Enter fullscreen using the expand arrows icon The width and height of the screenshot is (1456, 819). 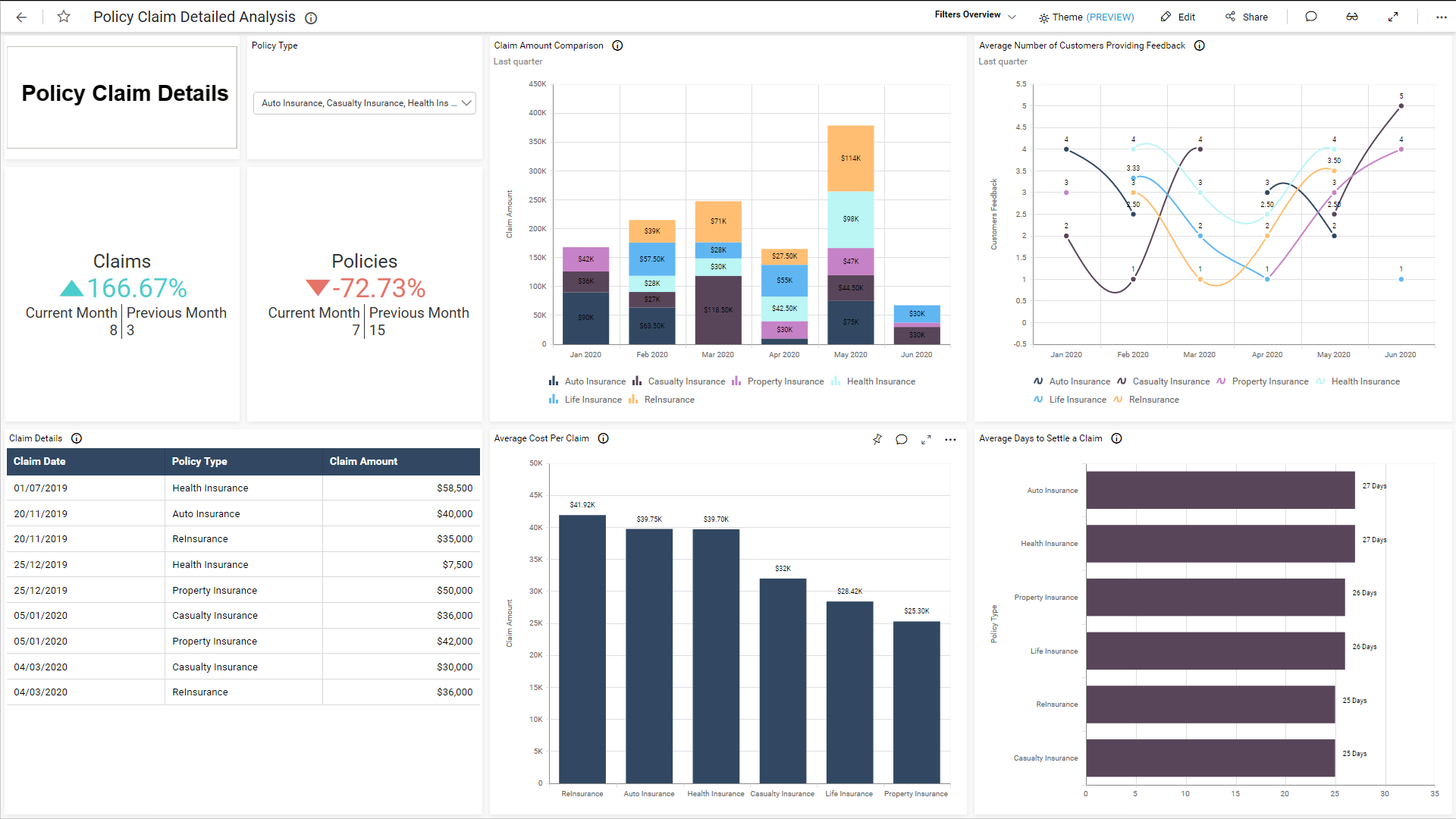coord(1394,17)
